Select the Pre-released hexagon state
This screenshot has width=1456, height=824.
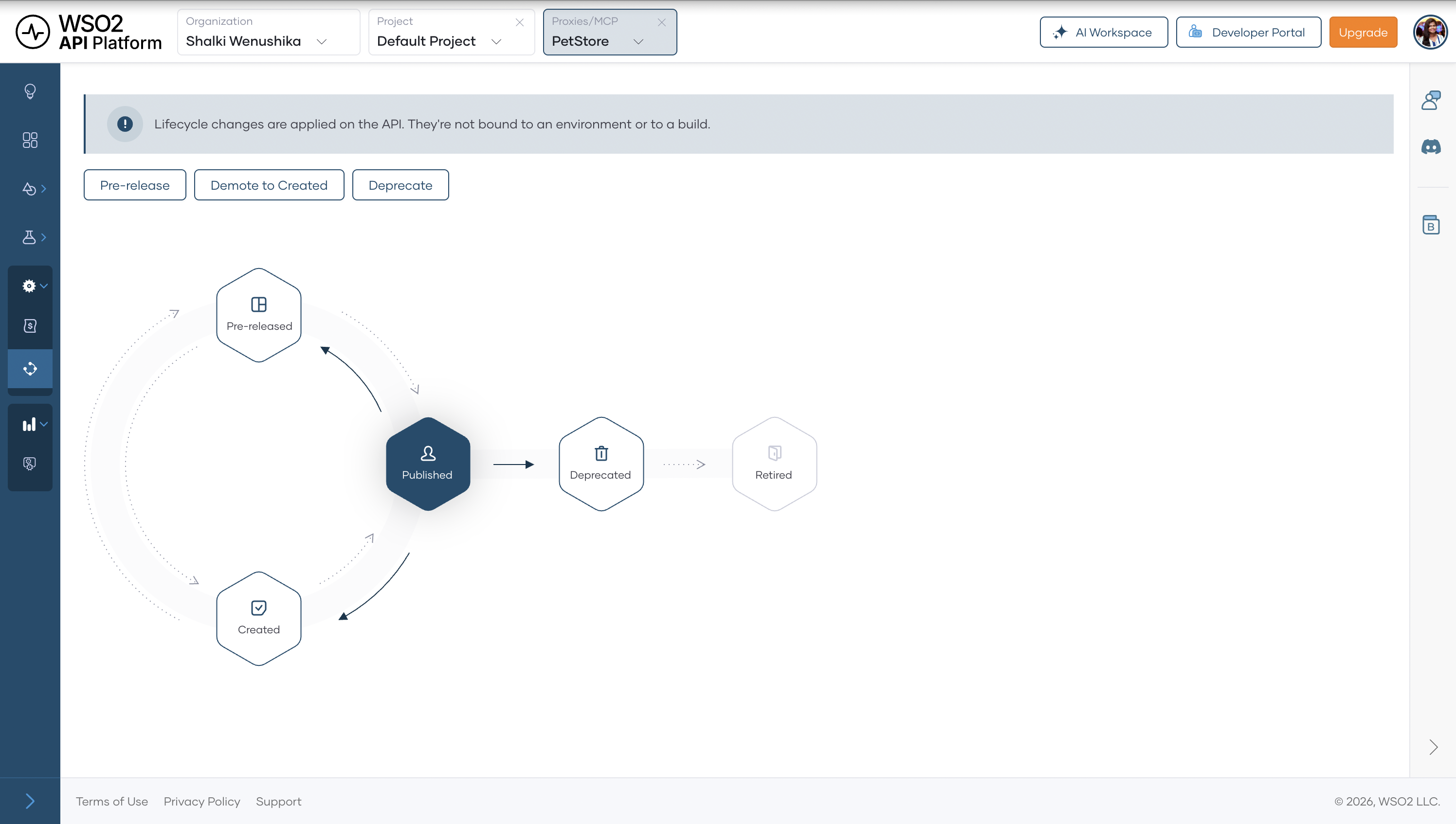(x=259, y=315)
